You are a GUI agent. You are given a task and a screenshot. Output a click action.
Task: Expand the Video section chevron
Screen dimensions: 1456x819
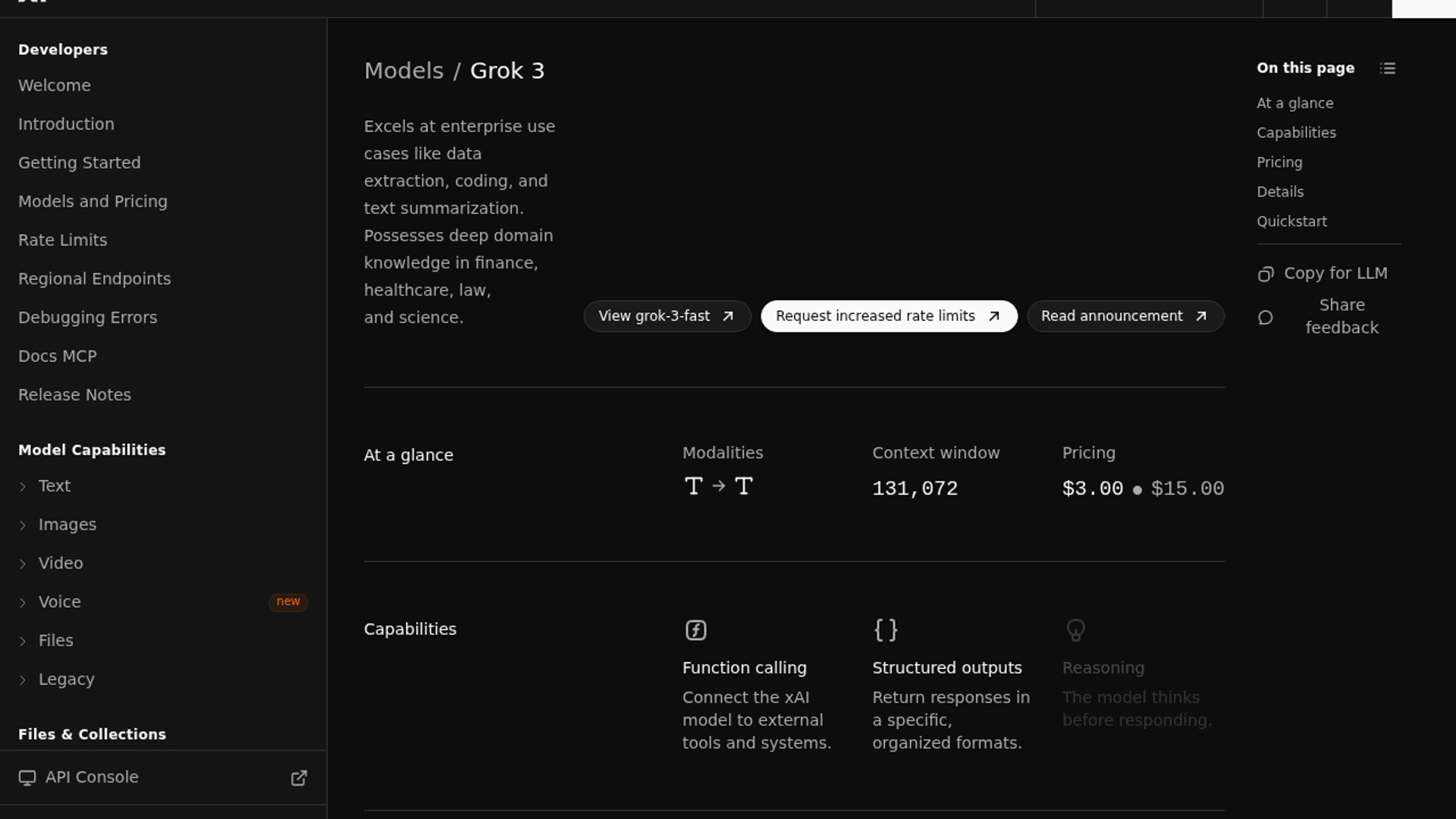(x=23, y=564)
